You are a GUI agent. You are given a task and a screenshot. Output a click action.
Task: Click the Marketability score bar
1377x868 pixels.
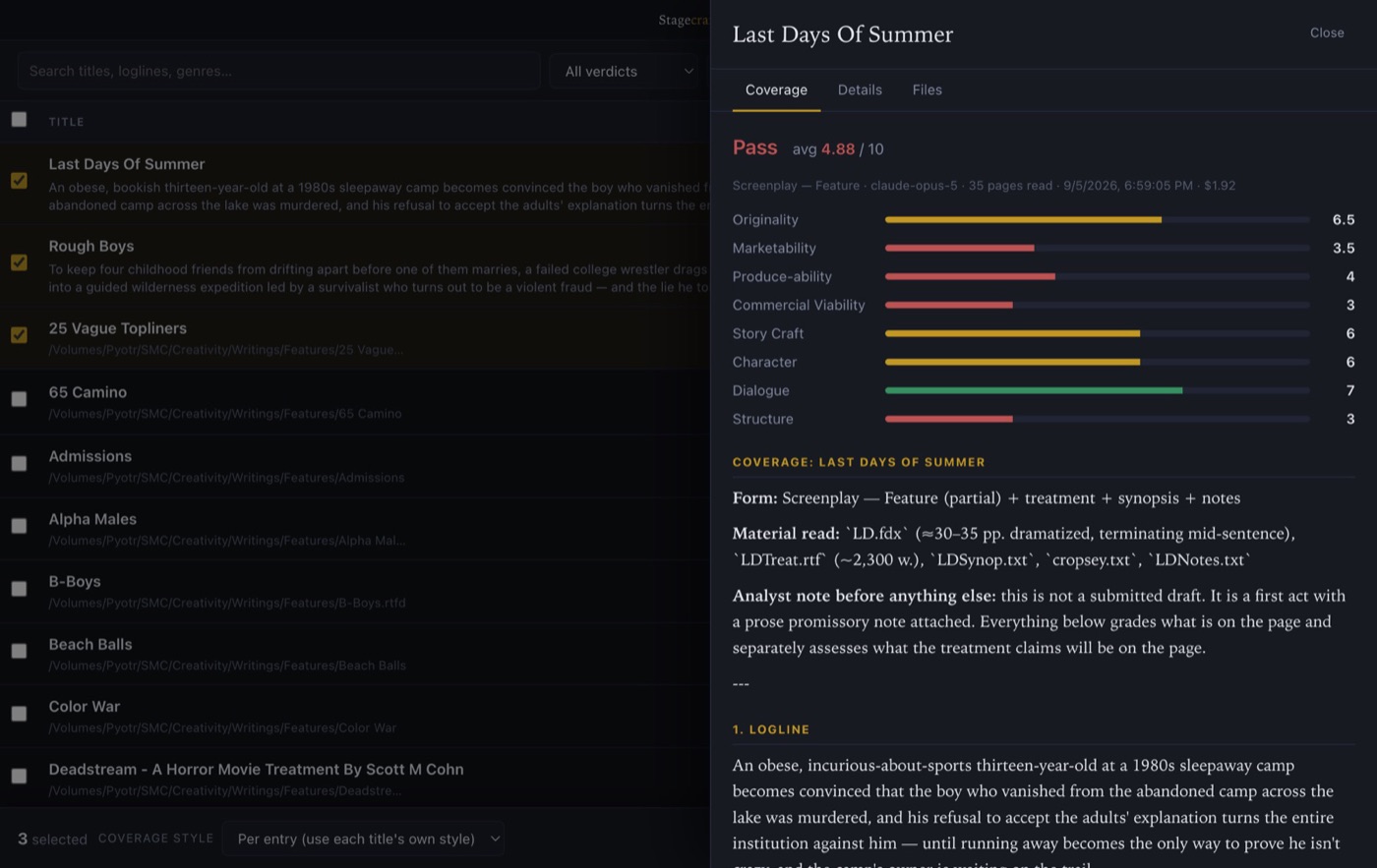coord(1097,249)
